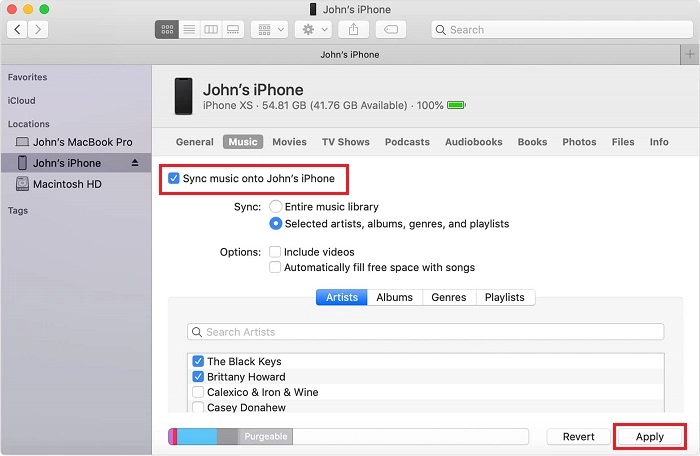Go back with the left arrow
The image size is (700, 456).
tap(17, 30)
